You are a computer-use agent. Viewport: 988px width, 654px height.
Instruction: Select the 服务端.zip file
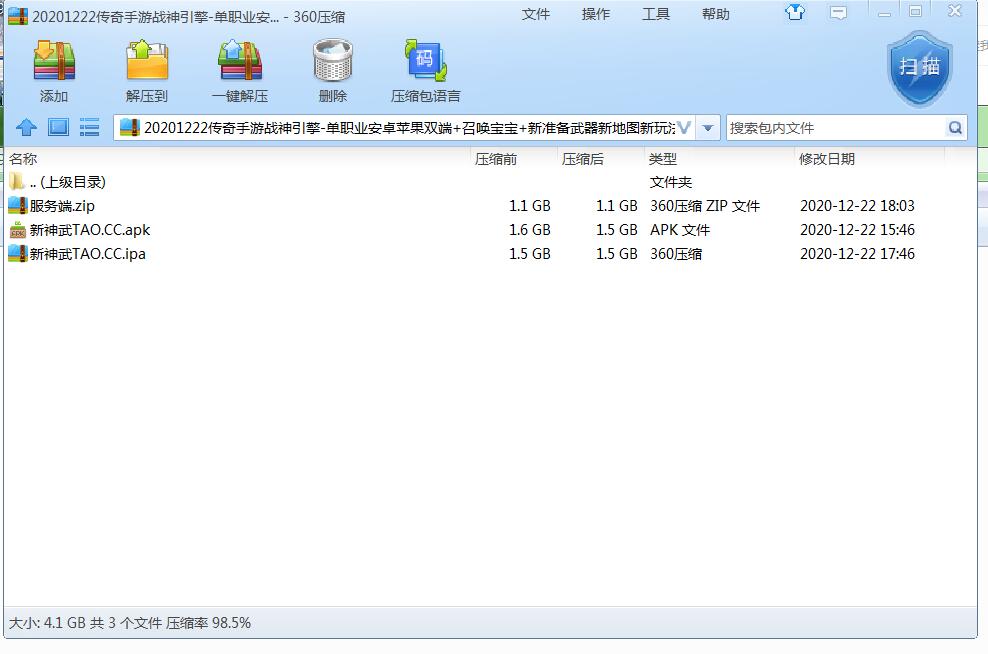click(62, 206)
